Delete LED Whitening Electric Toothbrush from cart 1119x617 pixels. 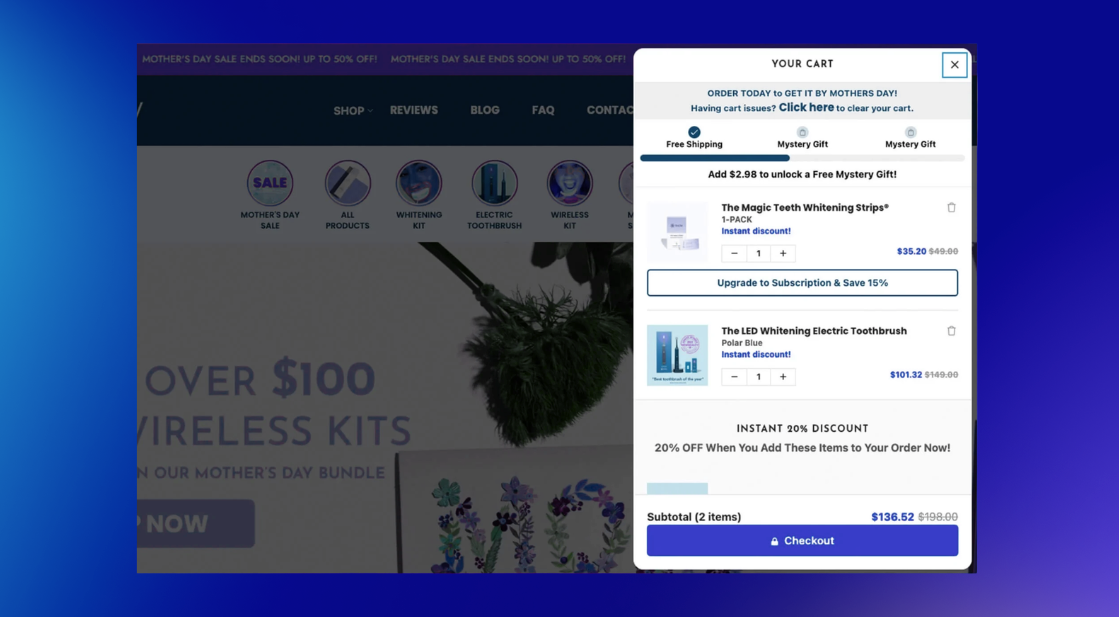(x=951, y=331)
